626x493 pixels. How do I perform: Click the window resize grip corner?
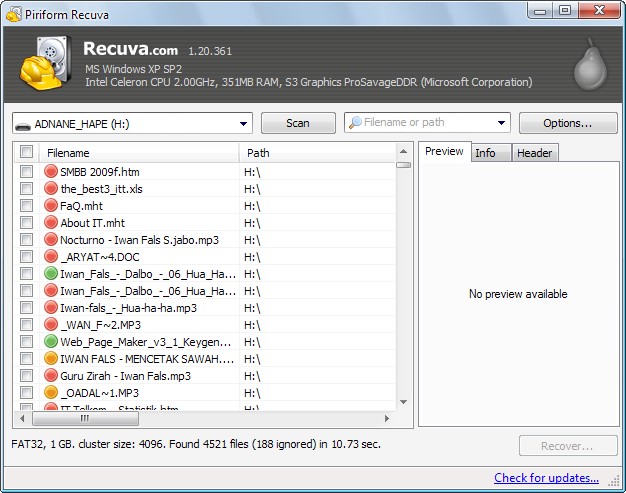tap(614, 481)
